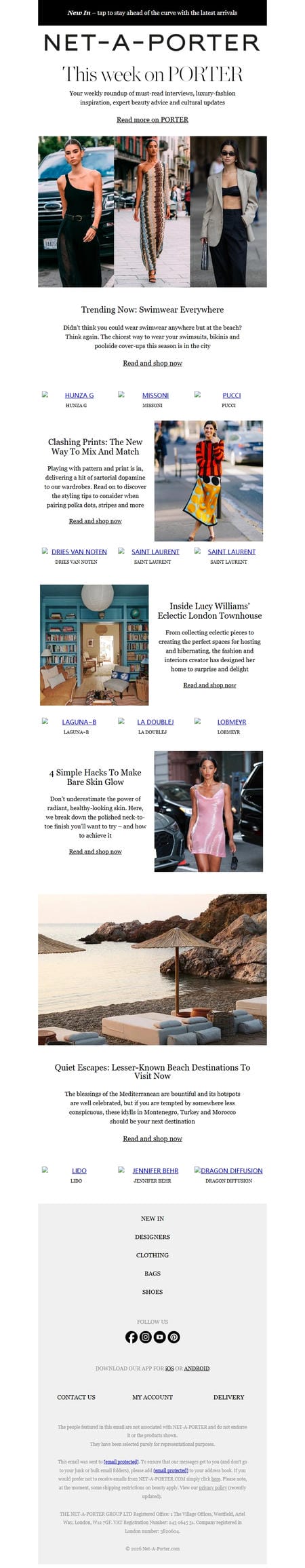
Task: Open the LA DOUBLEJ product link
Action: coord(155,722)
